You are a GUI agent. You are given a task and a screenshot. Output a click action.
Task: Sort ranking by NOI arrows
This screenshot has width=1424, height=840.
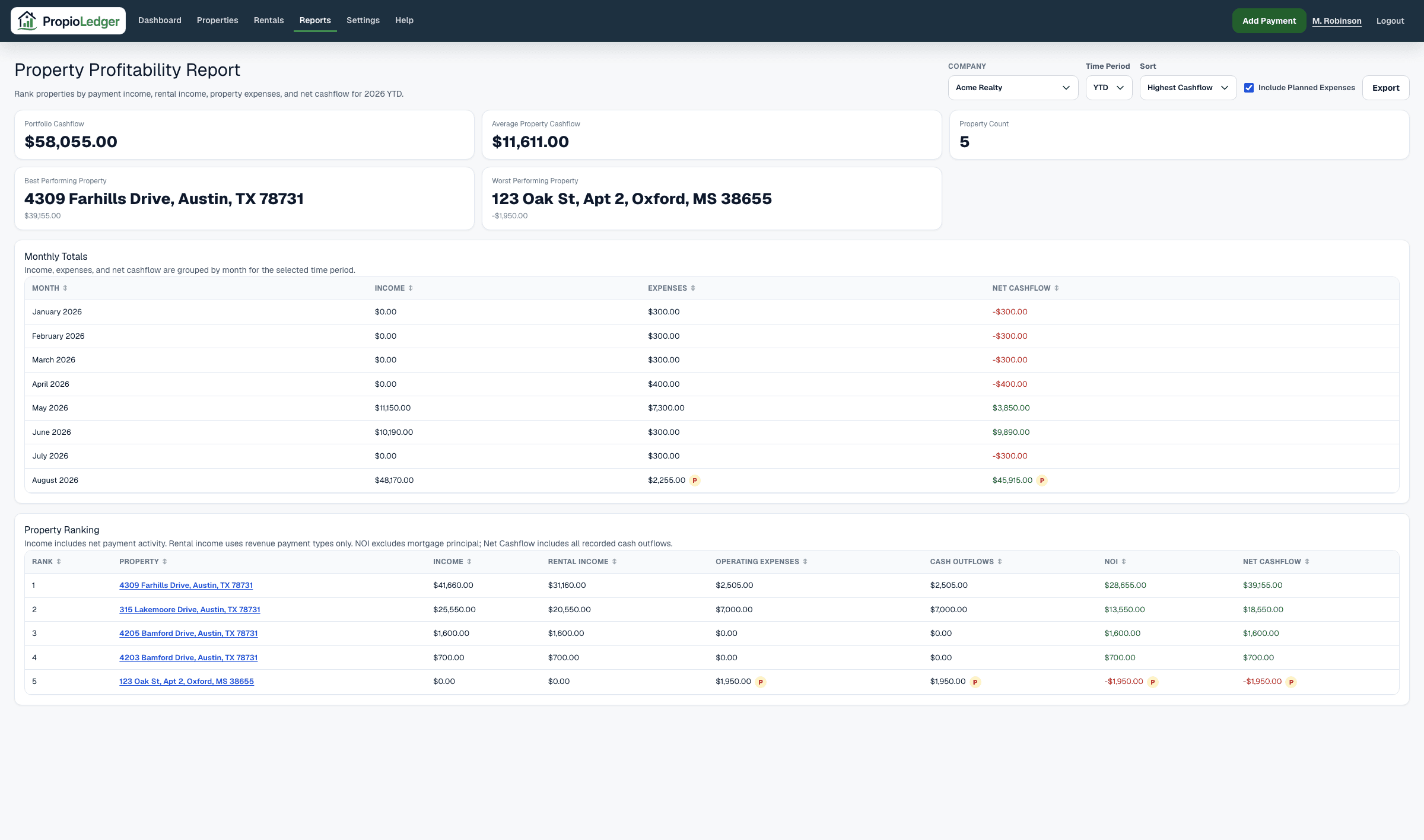[x=1124, y=562]
